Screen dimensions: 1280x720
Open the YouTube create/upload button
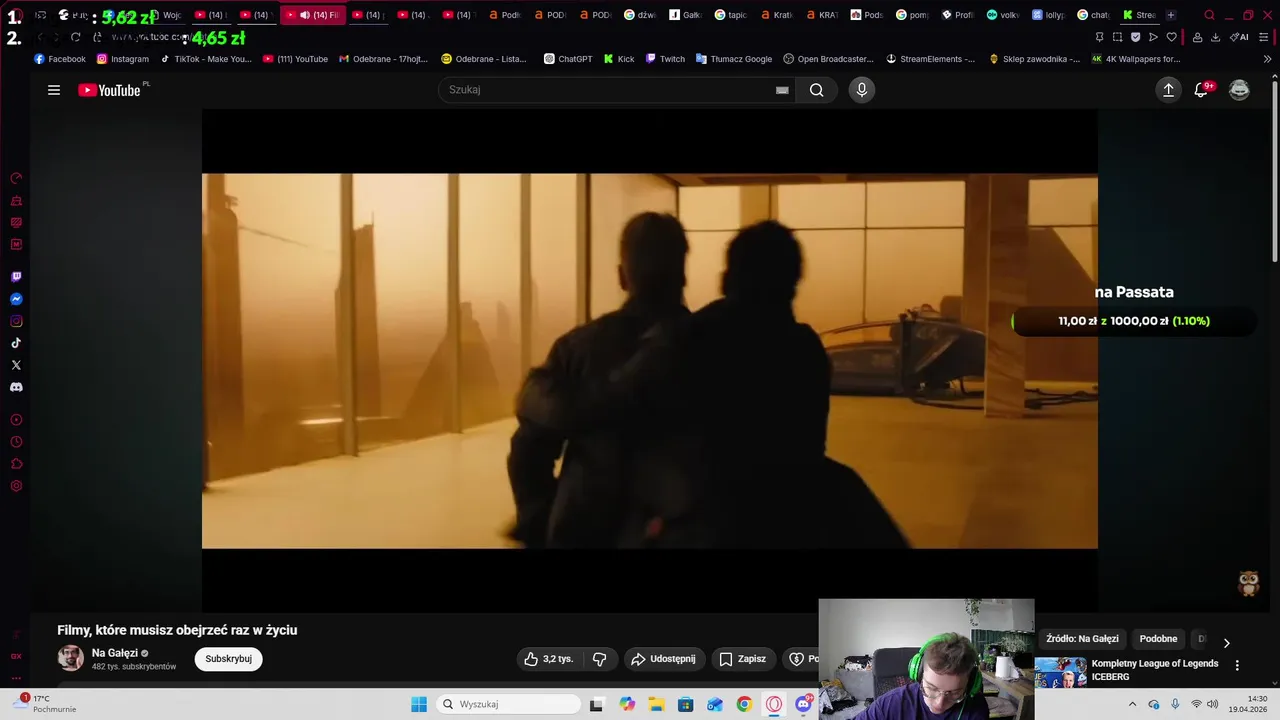(x=1168, y=90)
